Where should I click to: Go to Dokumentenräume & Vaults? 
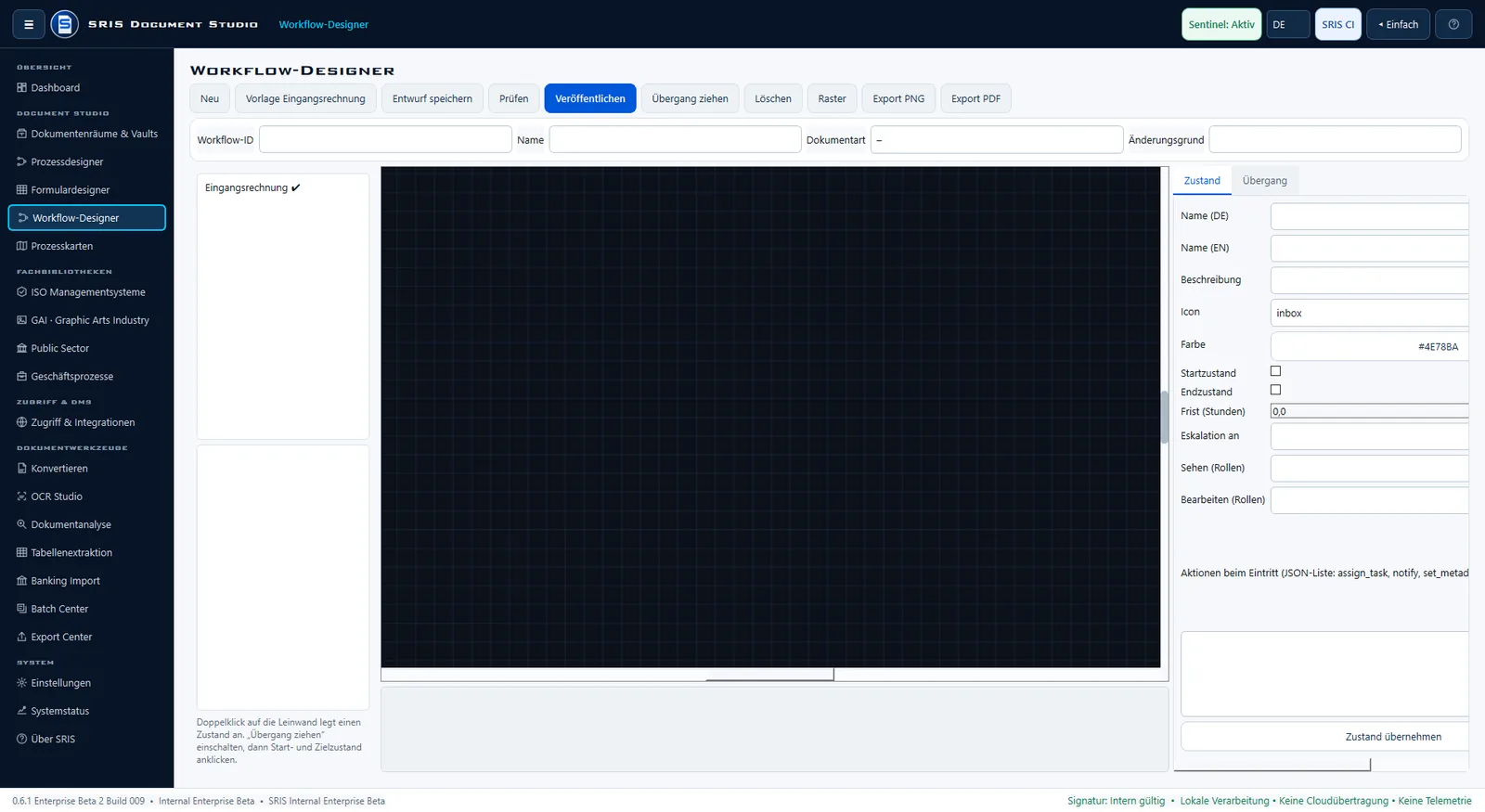(87, 134)
